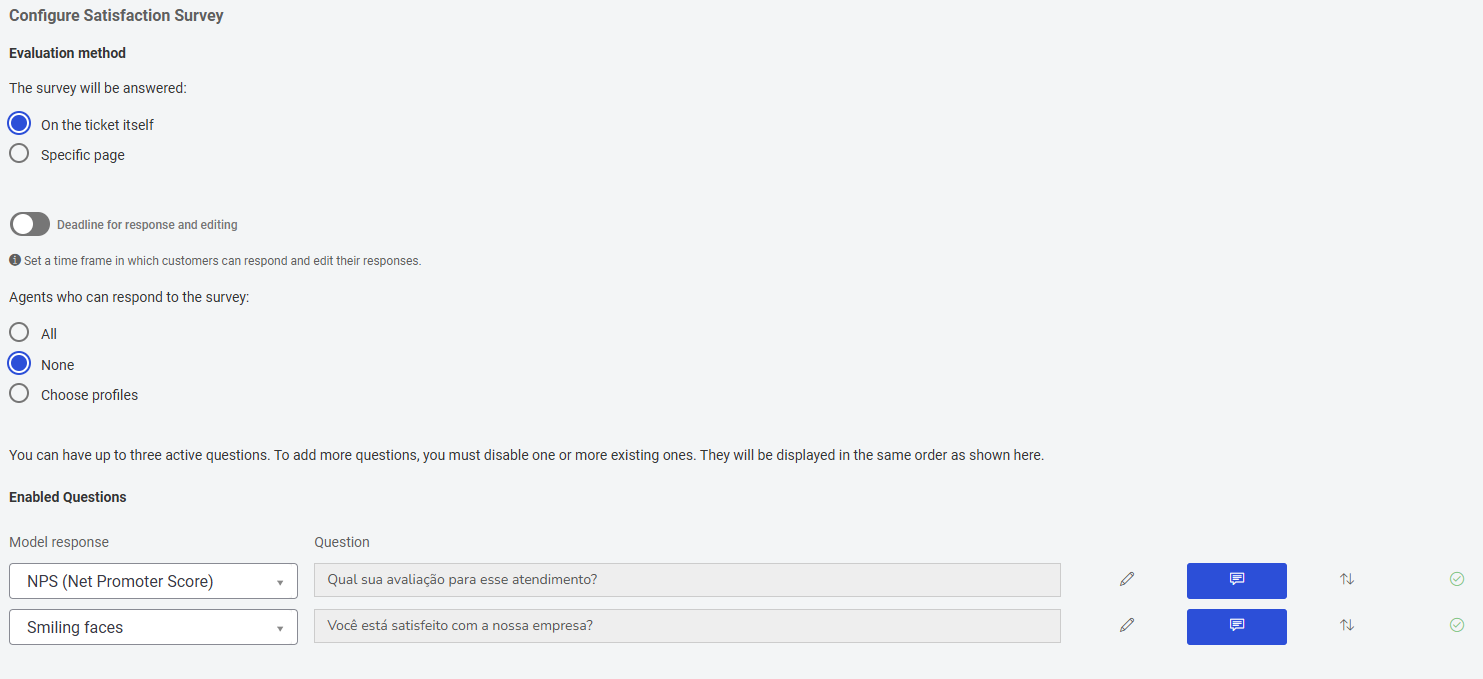
Task: Open comment settings for Smiling faces question
Action: pyautogui.click(x=1236, y=626)
